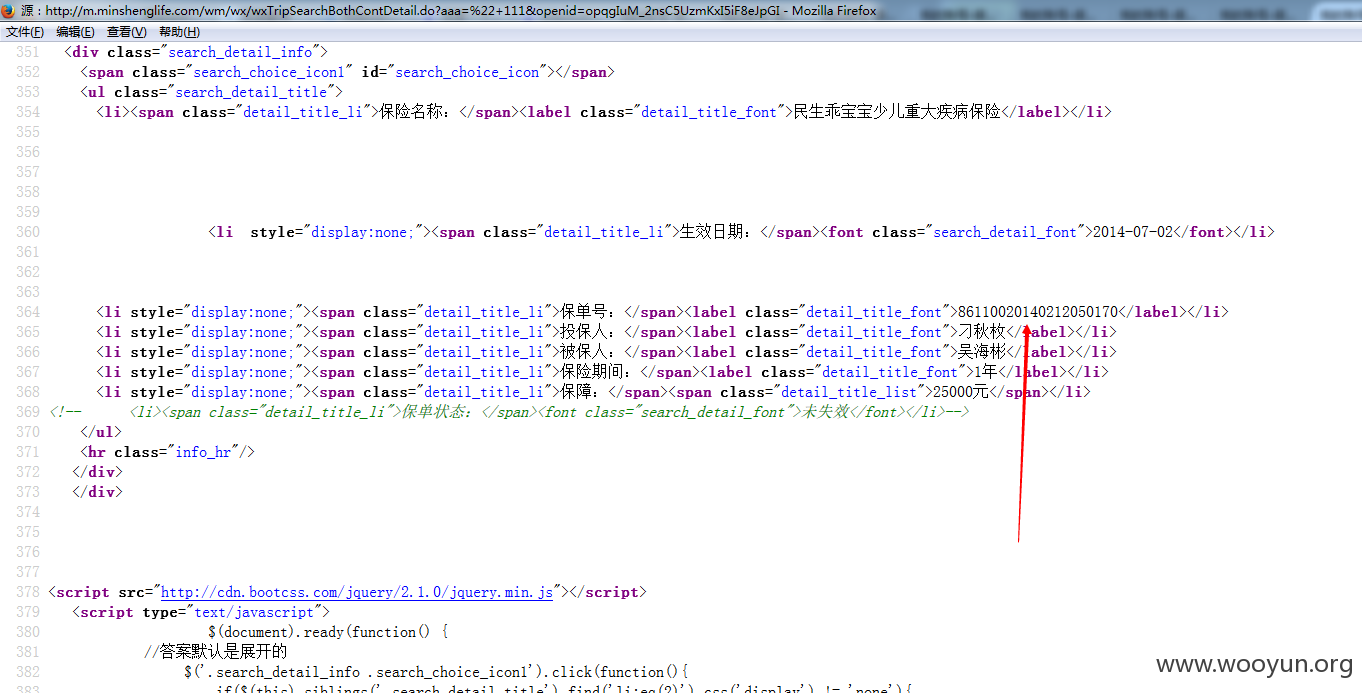This screenshot has width=1362, height=693.
Task: Click line number 364
Action: pos(28,312)
